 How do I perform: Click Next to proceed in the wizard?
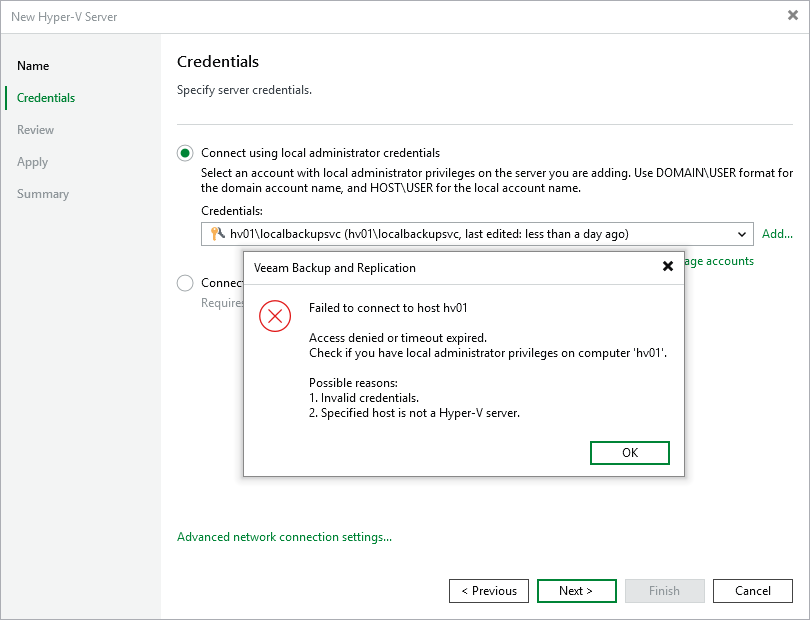(576, 590)
